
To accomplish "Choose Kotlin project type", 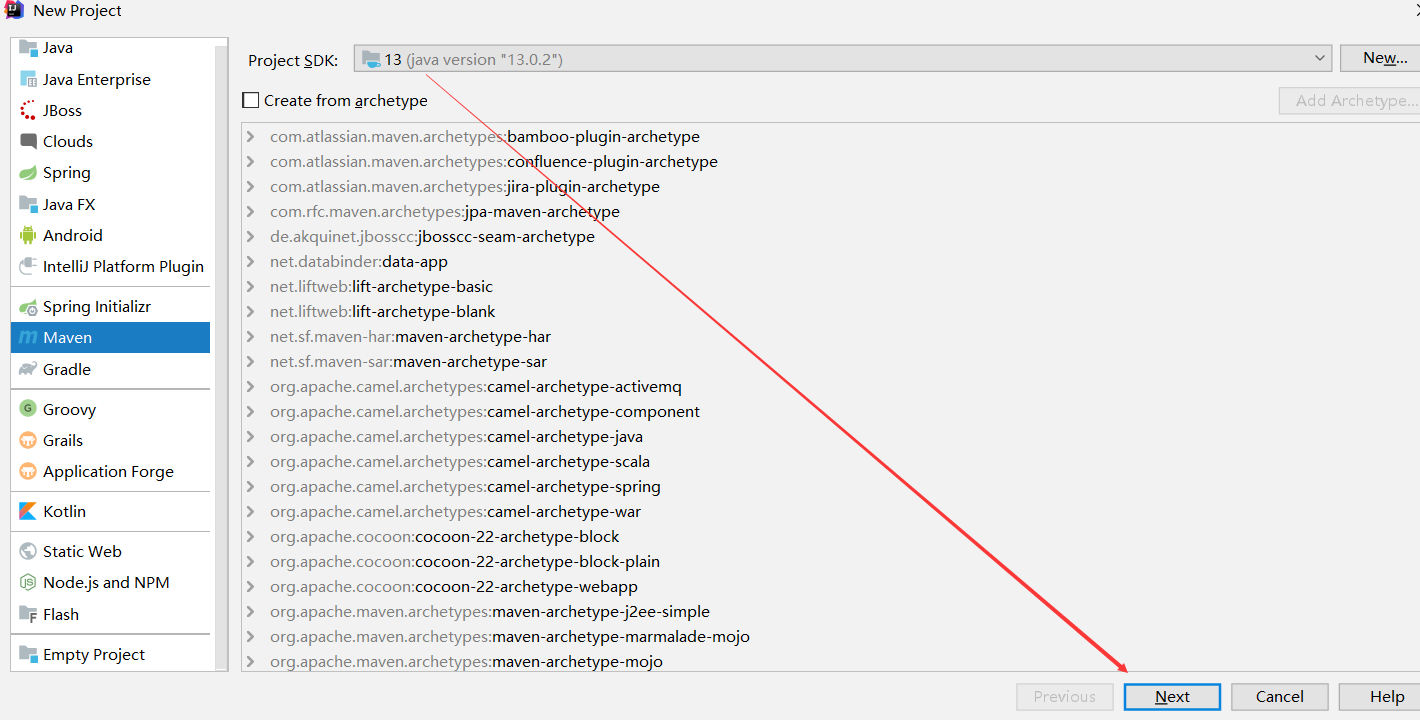I will pyautogui.click(x=110, y=511).
